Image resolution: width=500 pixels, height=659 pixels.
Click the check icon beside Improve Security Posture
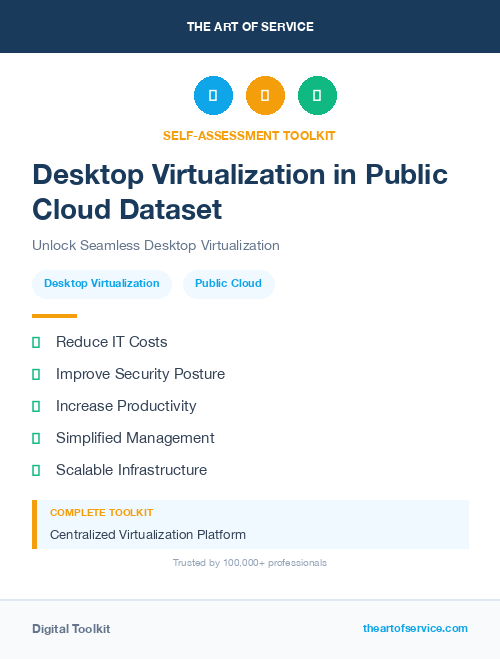tap(36, 374)
